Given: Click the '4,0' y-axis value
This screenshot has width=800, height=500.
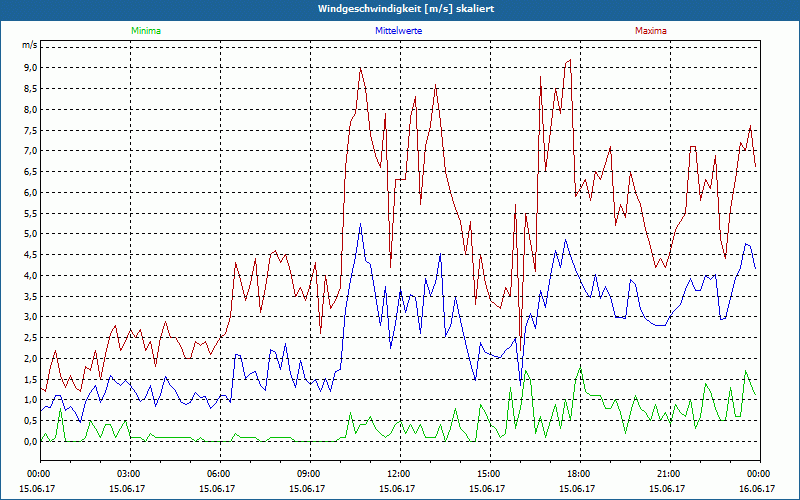Looking at the screenshot, I should (x=31, y=276).
